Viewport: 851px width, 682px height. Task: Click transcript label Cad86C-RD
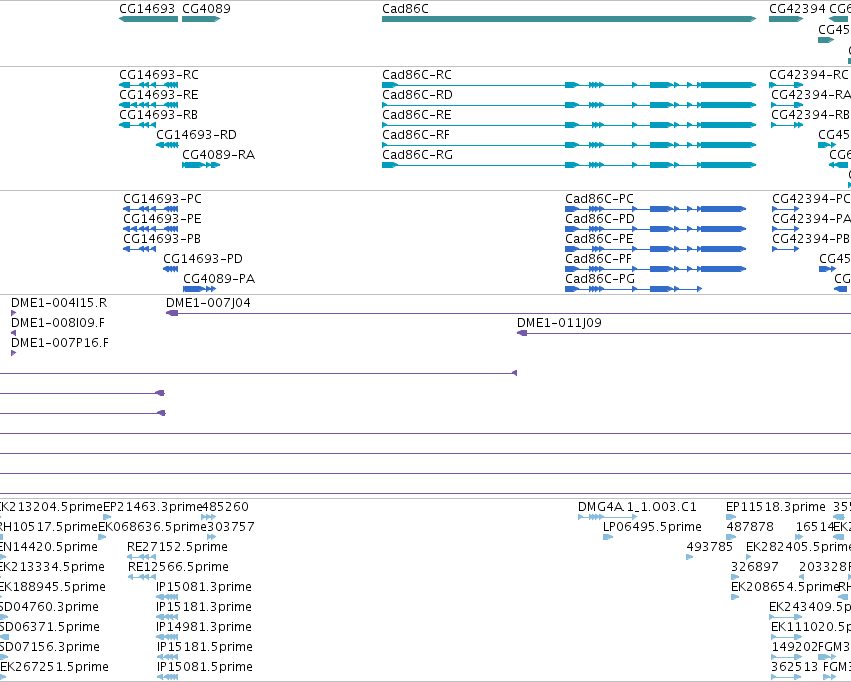(x=417, y=95)
